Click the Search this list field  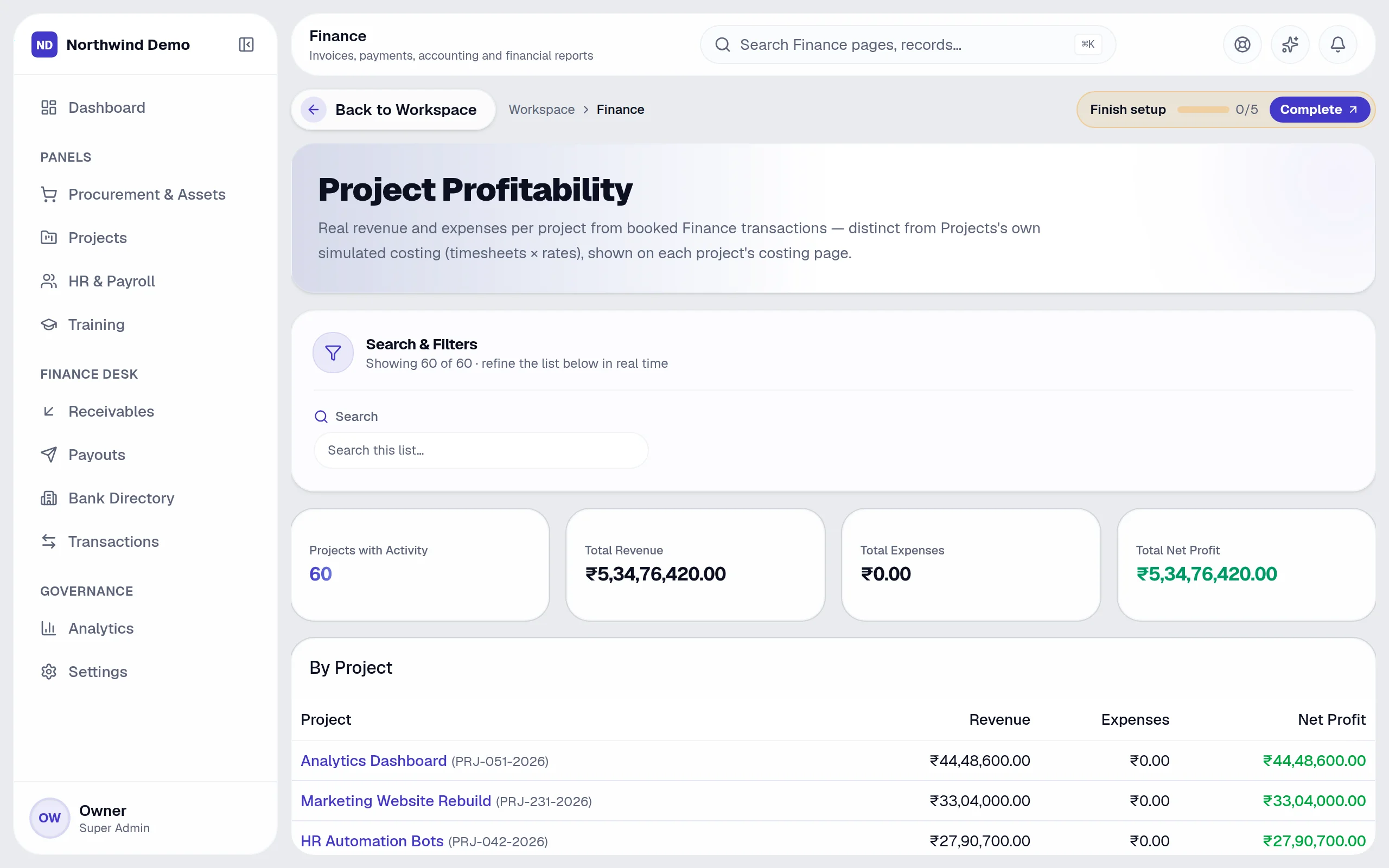[481, 450]
